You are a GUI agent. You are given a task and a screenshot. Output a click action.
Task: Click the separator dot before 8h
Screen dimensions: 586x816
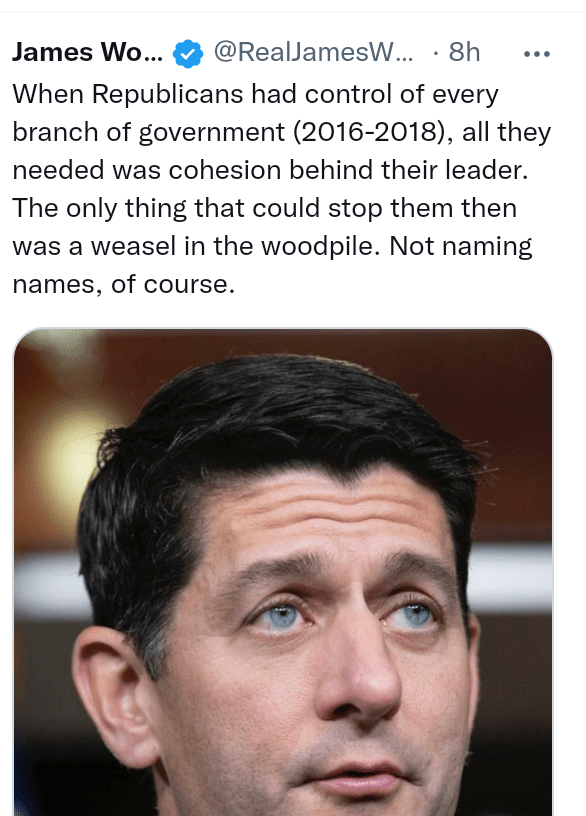(x=435, y=53)
